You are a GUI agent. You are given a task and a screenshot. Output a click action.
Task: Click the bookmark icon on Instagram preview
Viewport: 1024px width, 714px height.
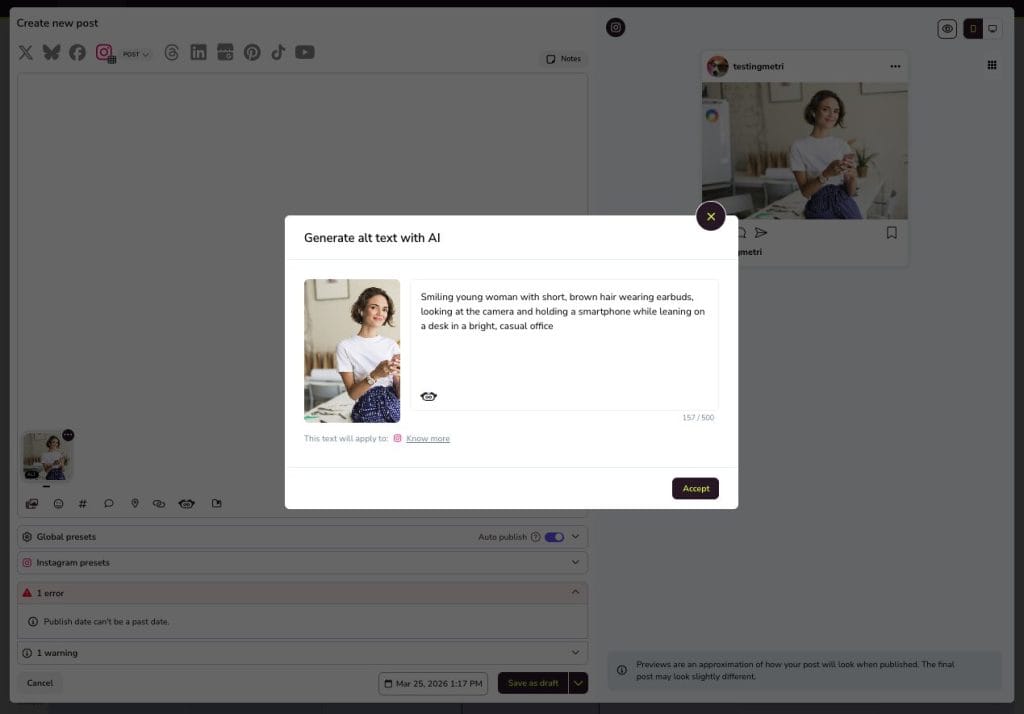pos(891,233)
